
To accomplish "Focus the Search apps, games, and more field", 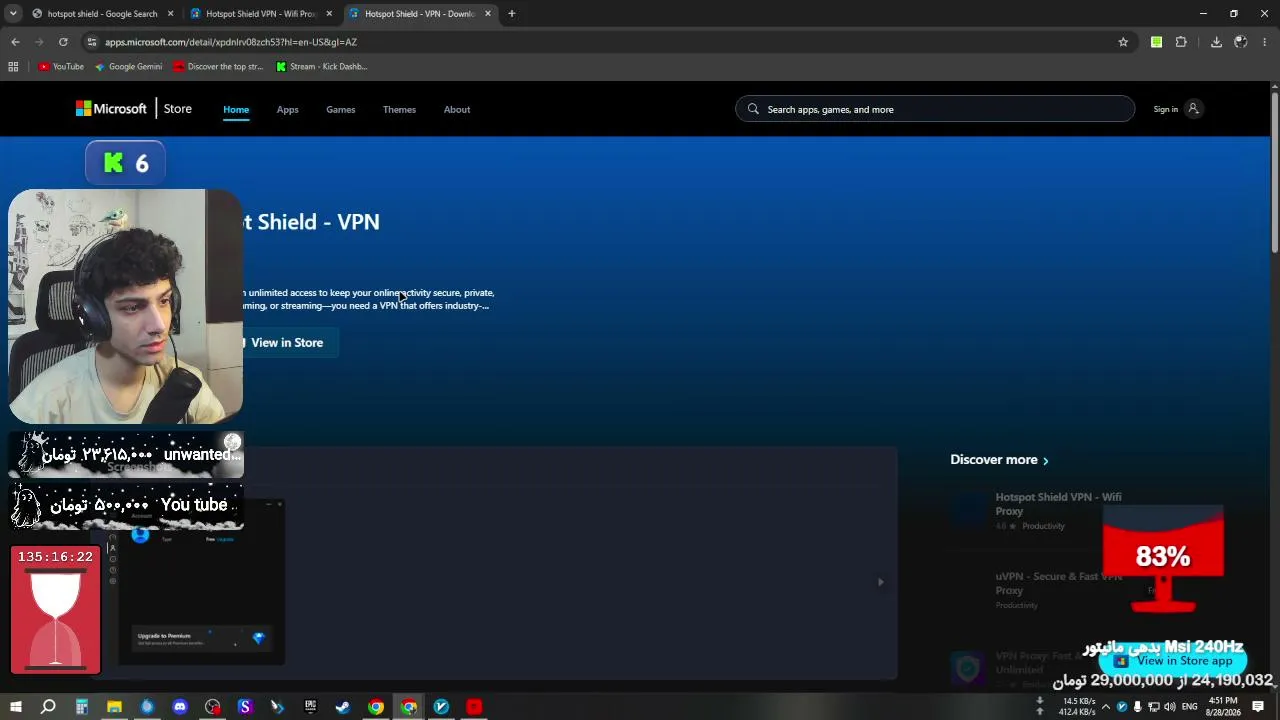I will 935,109.
